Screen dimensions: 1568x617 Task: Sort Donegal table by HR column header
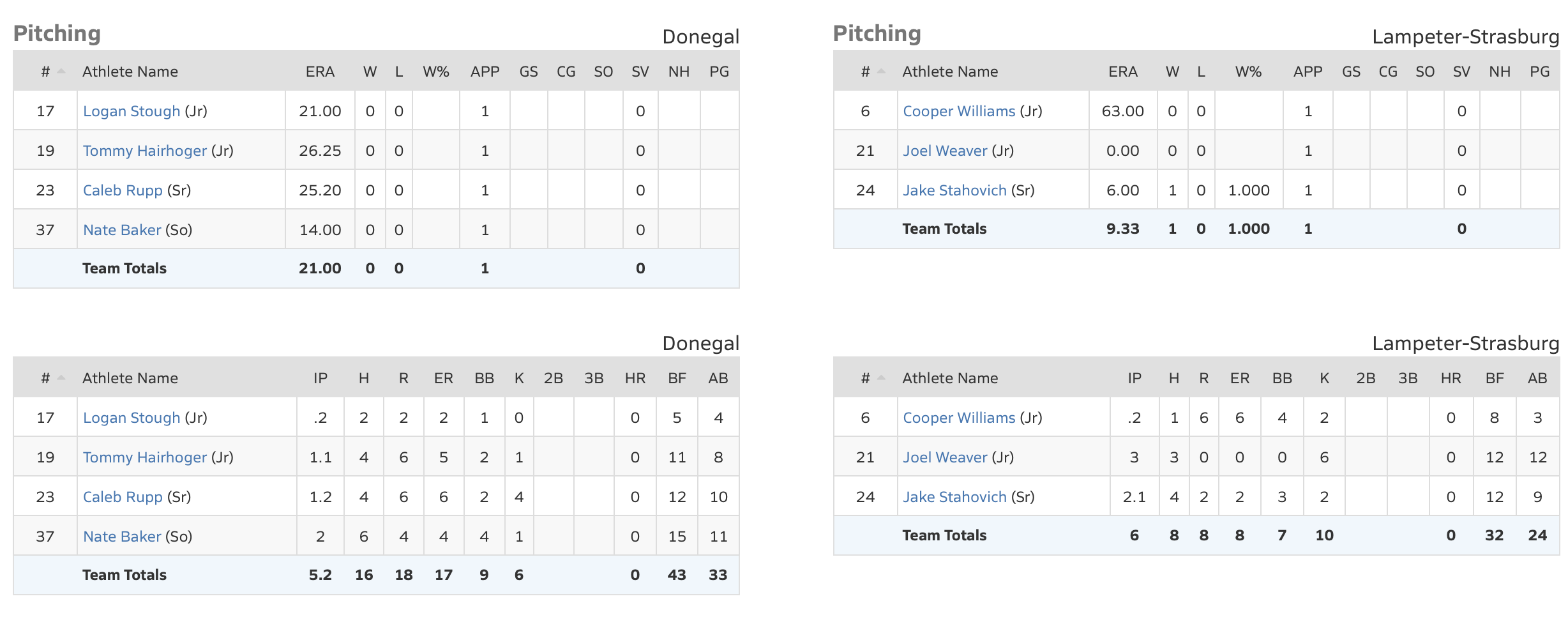coord(635,378)
